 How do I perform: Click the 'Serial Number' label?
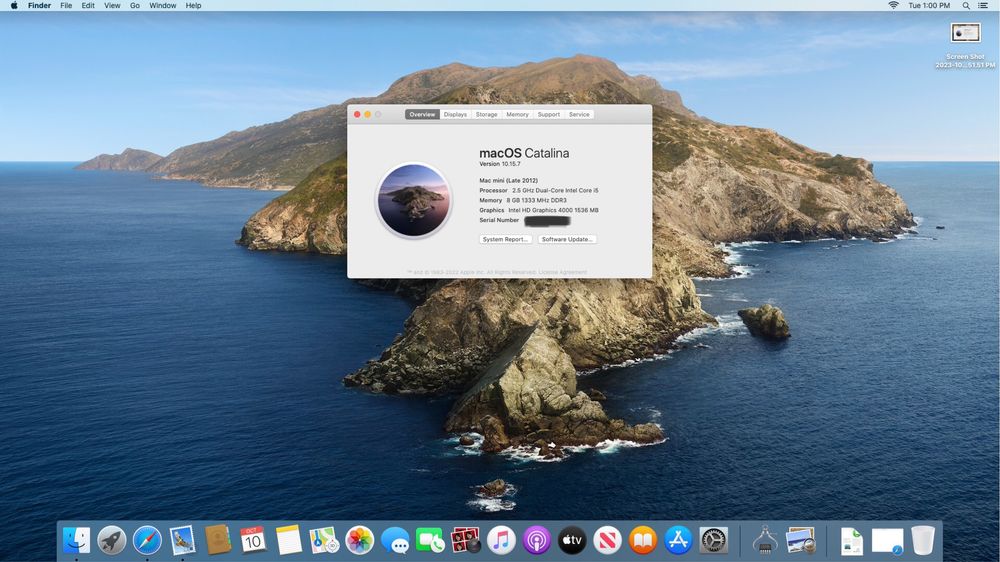[499, 220]
